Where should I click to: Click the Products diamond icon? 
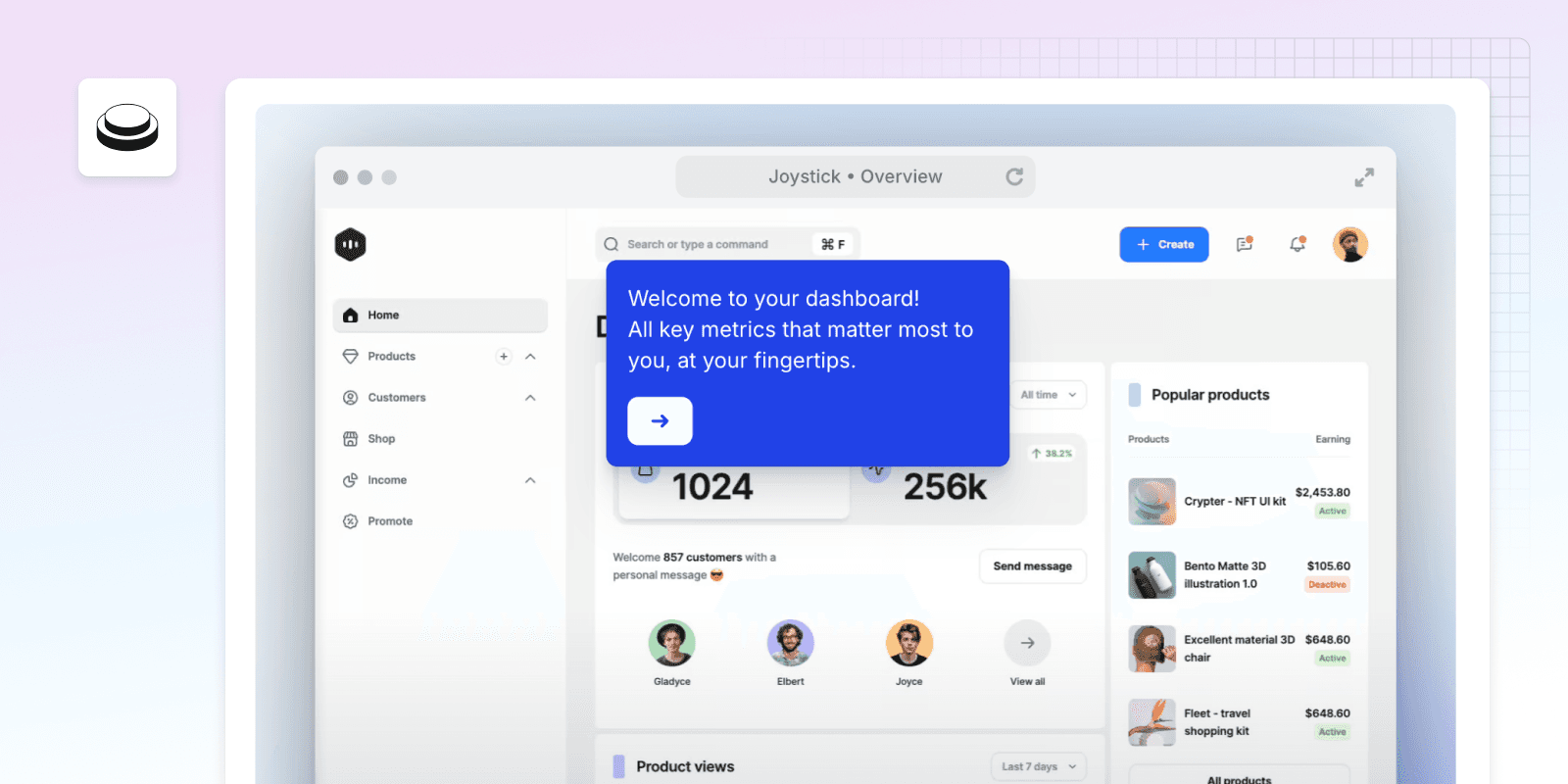[350, 357]
